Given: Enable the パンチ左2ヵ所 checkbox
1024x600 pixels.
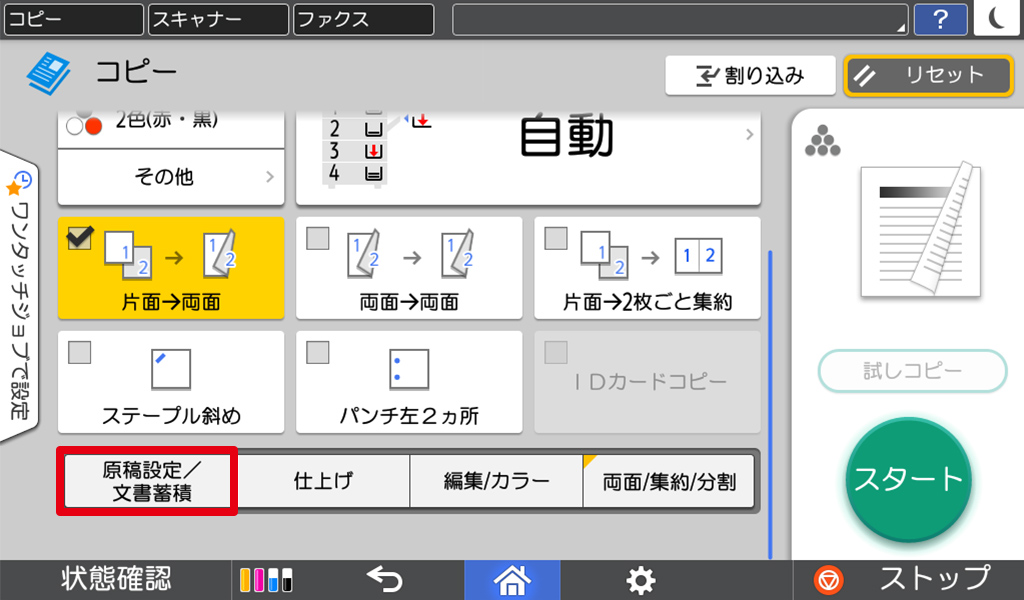Looking at the screenshot, I should [317, 353].
